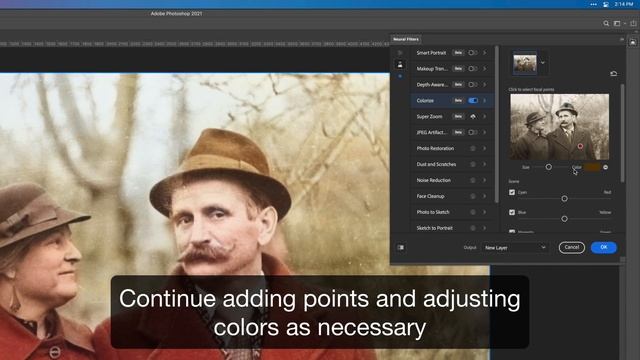
Task: Click the macOS display mirroring icon
Action: pos(606,4)
